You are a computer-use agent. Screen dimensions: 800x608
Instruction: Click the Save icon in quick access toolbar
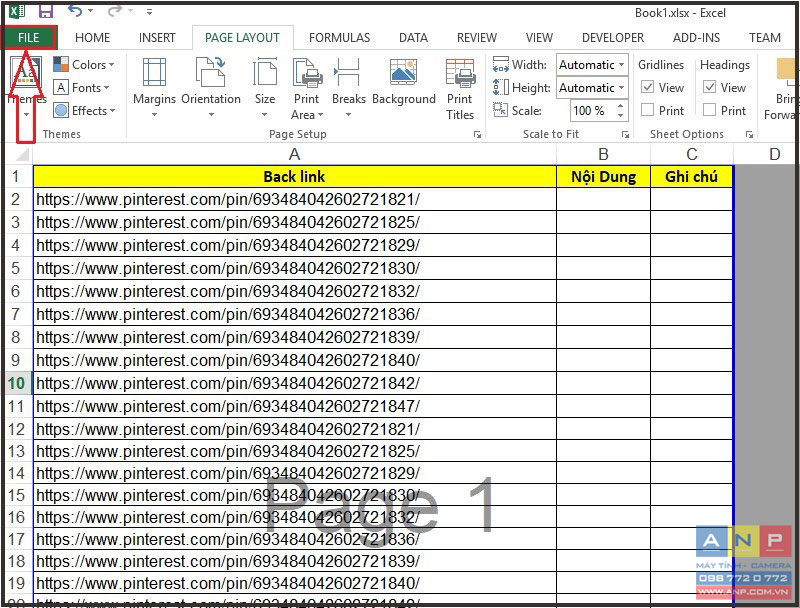coord(46,11)
